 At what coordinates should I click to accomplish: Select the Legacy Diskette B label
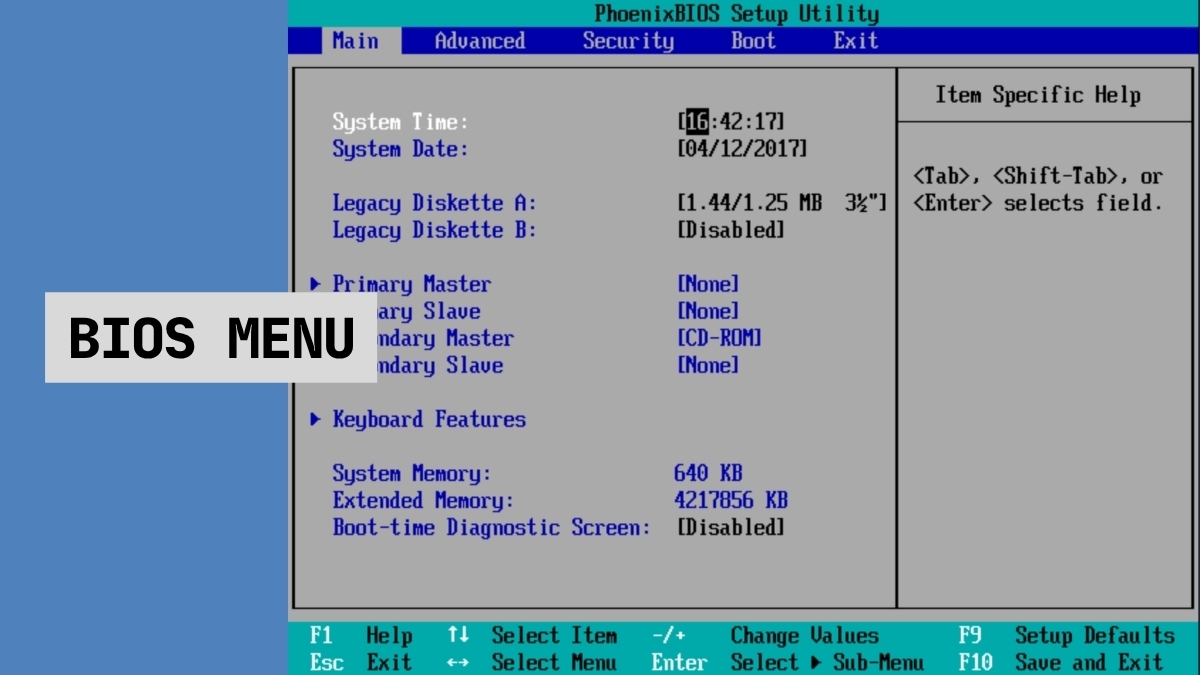[x=434, y=230]
